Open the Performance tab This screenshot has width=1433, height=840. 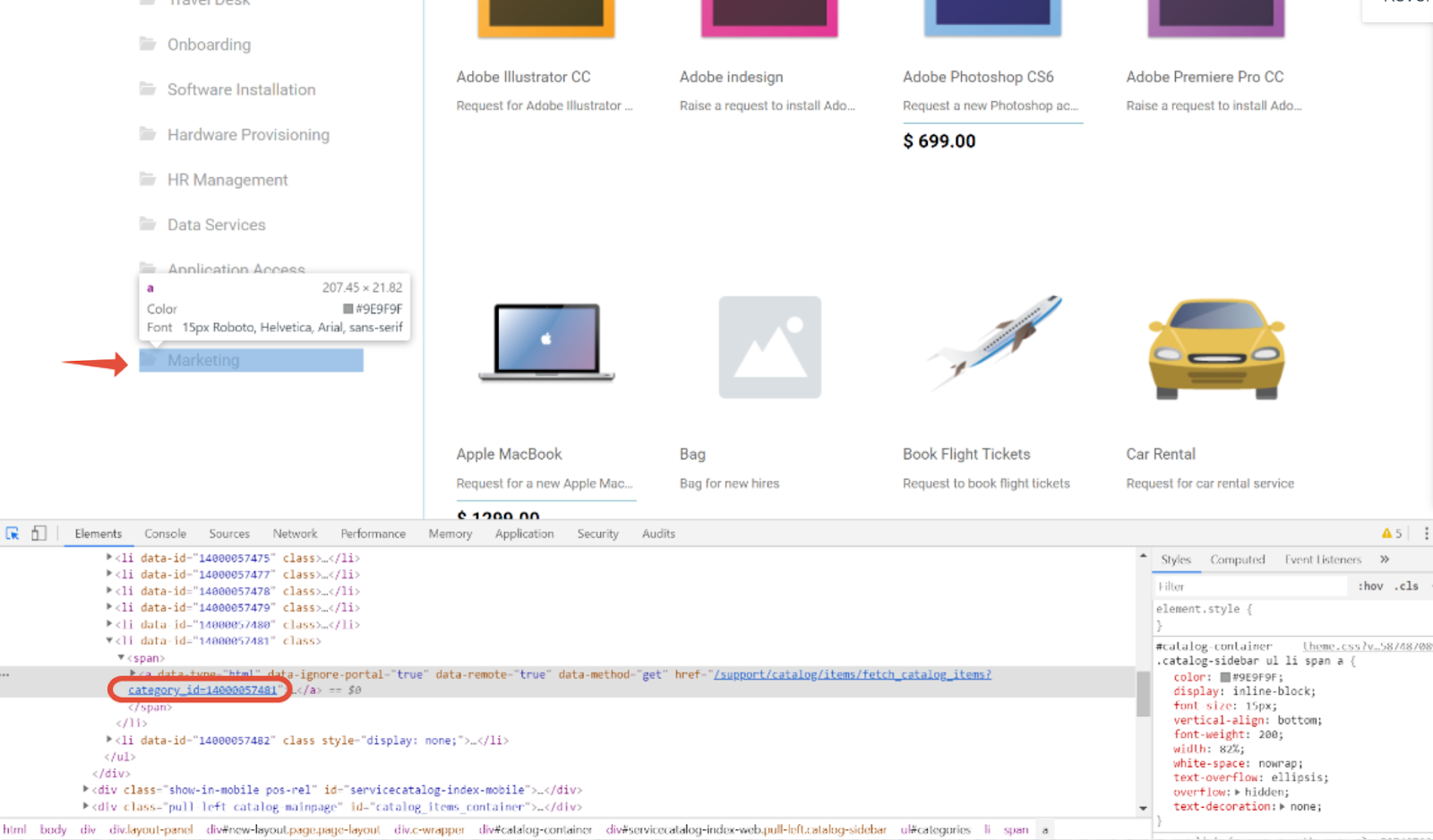373,534
